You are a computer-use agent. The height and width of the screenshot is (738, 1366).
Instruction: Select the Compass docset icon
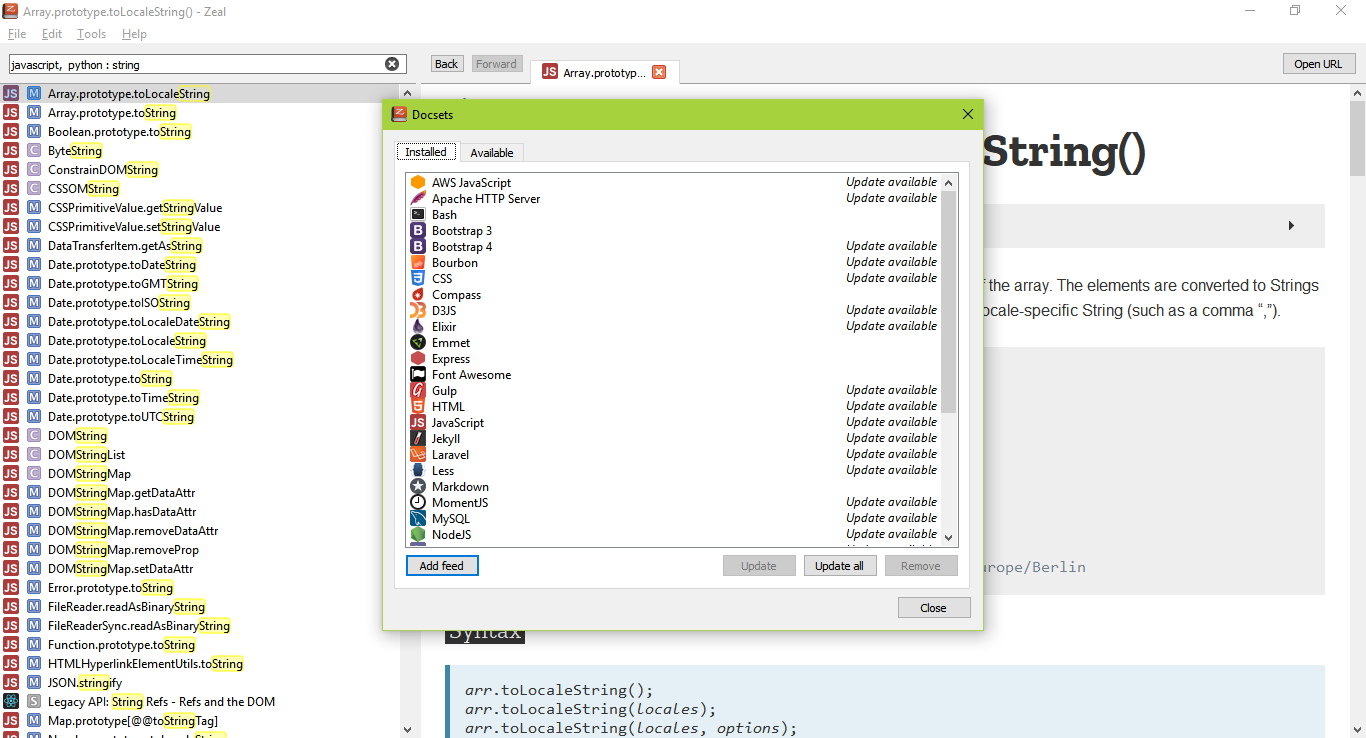click(418, 295)
